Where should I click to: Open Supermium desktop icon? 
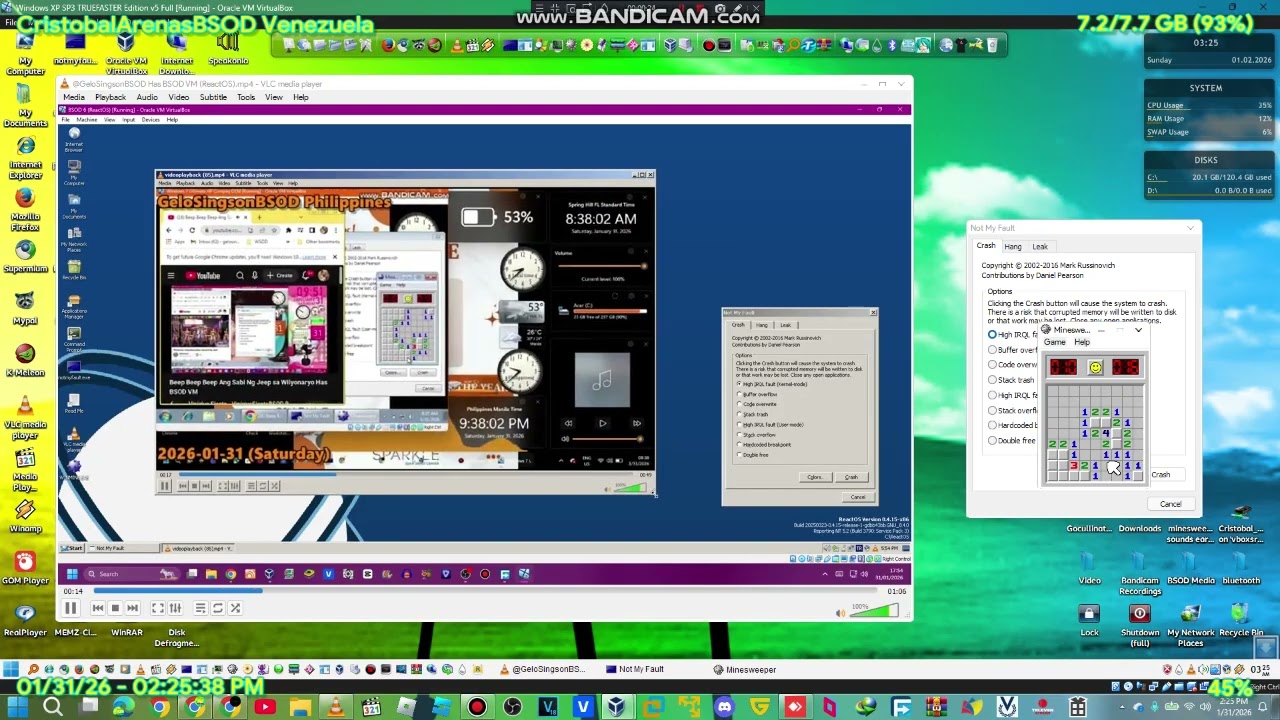click(x=25, y=257)
